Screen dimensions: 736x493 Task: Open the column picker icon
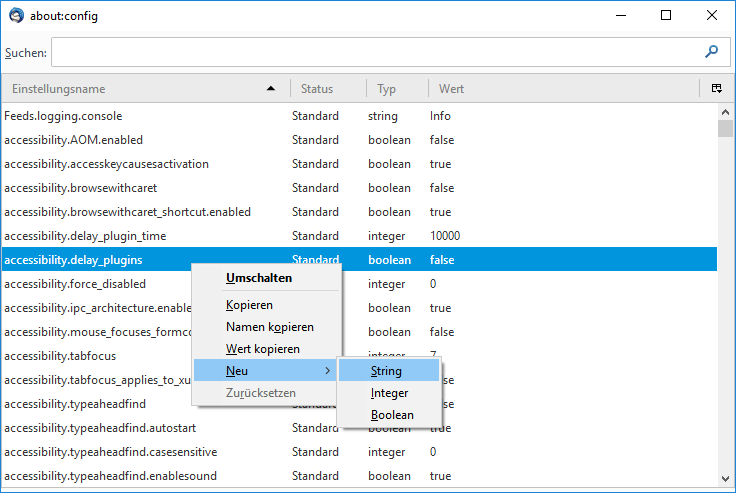(717, 89)
